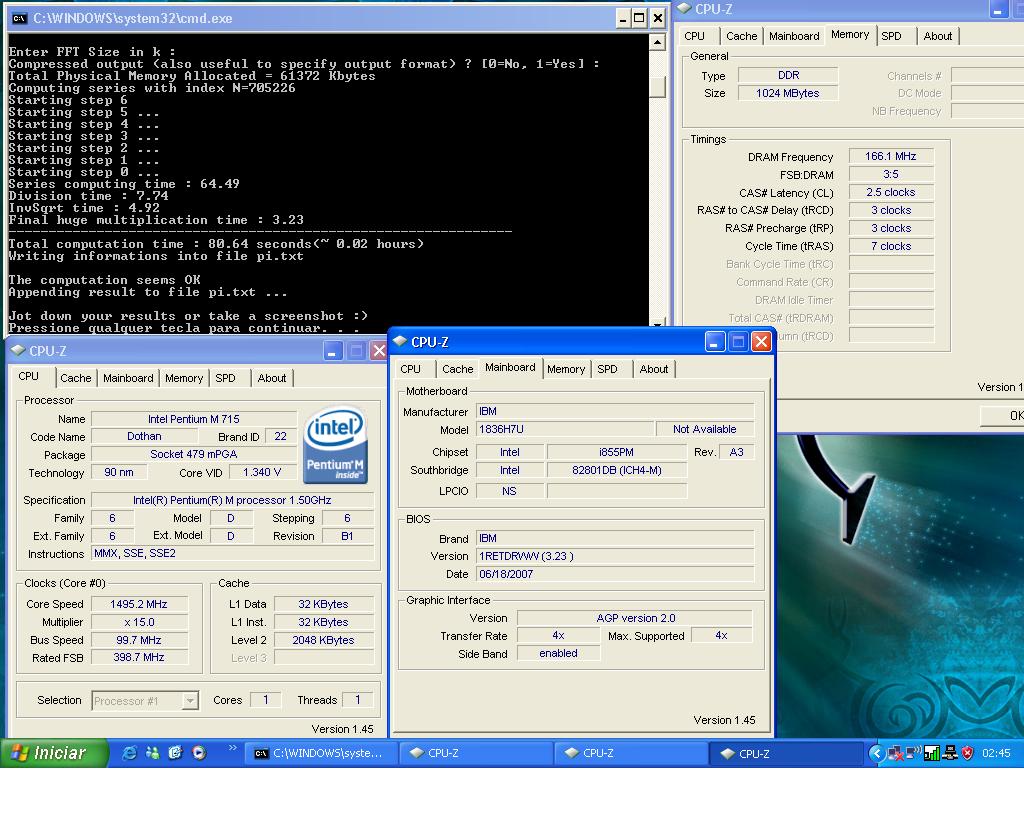Open Memory tab in Mainboard window
This screenshot has height=820, width=1024.
tap(566, 369)
